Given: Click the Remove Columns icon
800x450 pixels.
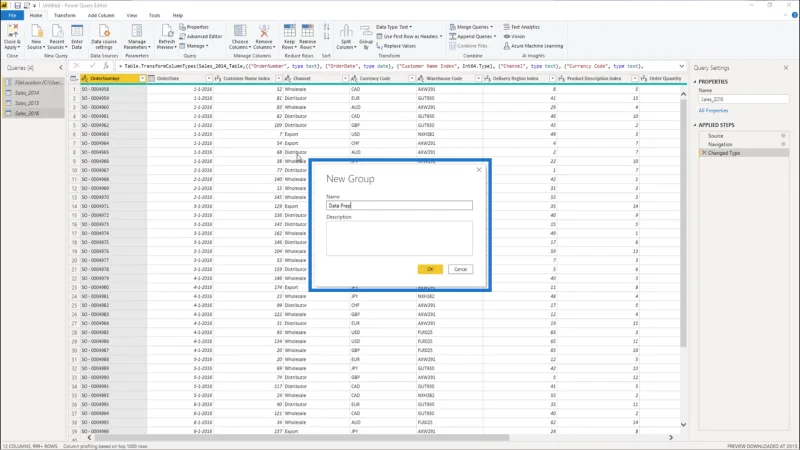Looking at the screenshot, I should [264, 37].
